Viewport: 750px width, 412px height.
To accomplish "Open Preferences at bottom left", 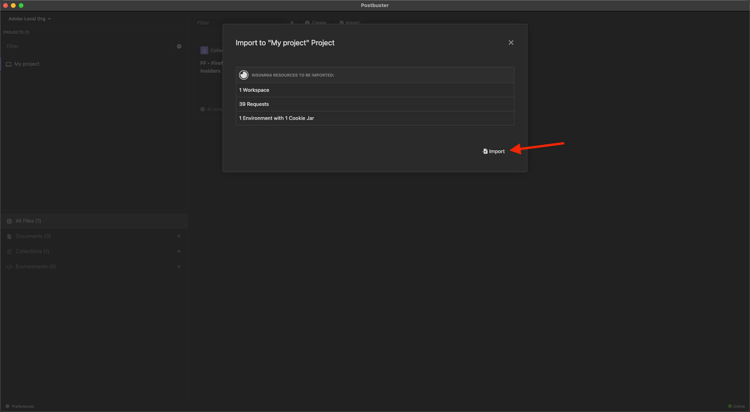I will point(20,406).
